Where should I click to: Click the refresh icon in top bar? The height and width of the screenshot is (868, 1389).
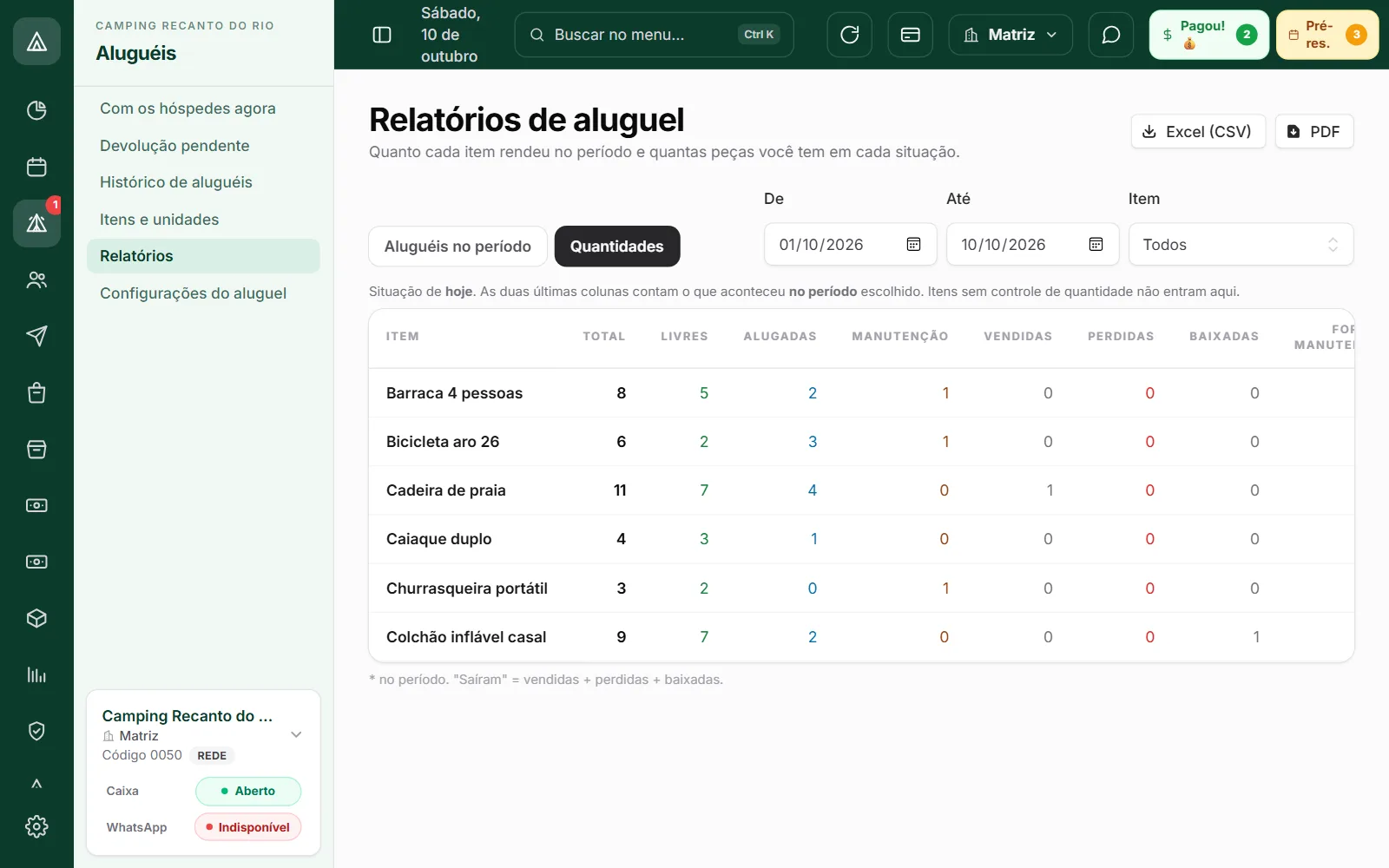point(850,35)
